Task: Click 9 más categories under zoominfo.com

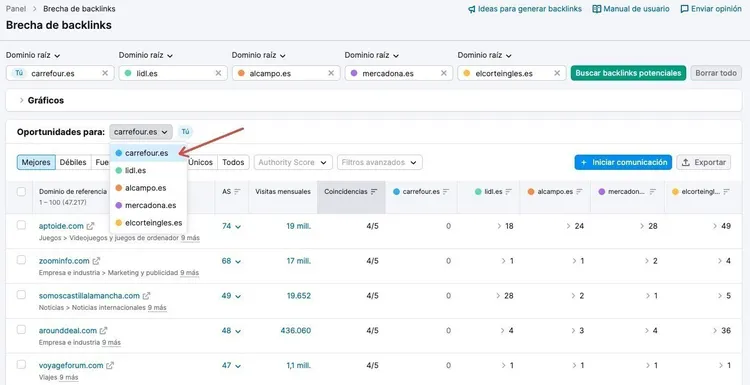Action: 189,273
